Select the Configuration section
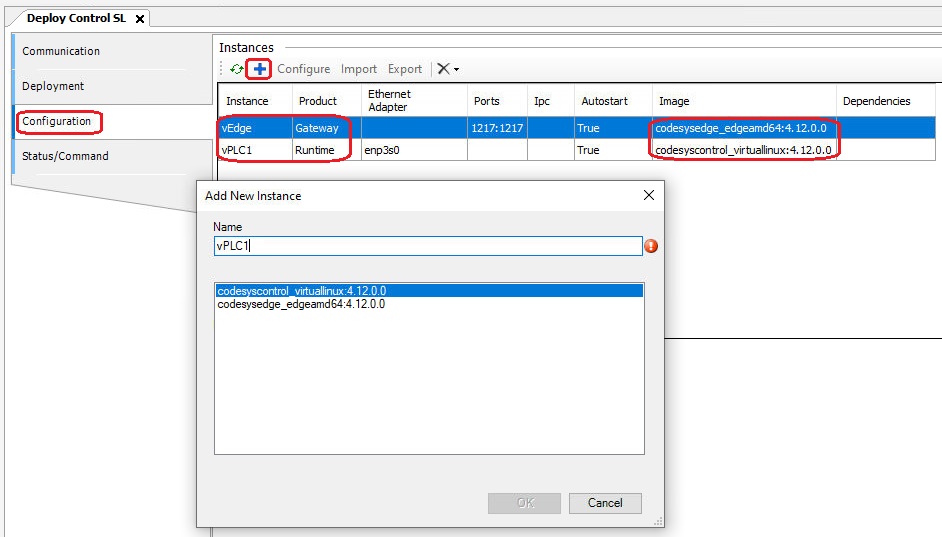The width and height of the screenshot is (942, 537). [x=56, y=121]
